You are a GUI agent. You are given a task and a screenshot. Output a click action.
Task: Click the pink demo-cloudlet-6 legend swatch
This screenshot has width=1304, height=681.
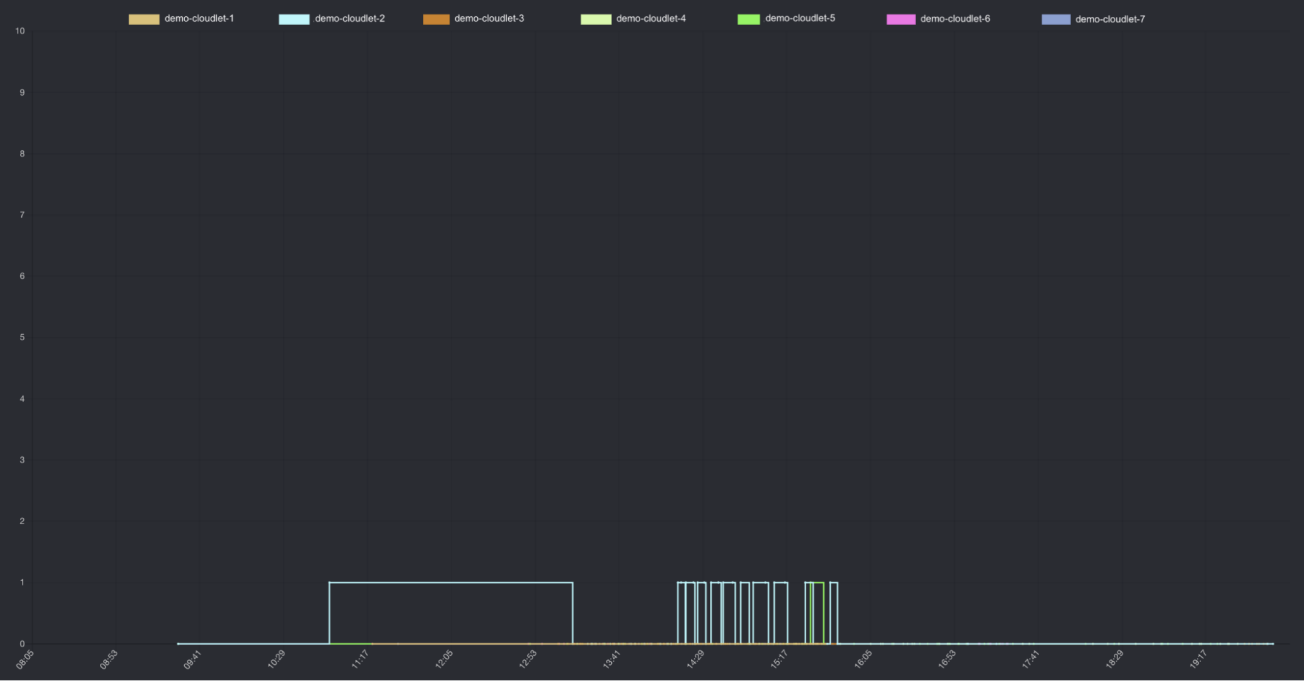click(x=901, y=19)
